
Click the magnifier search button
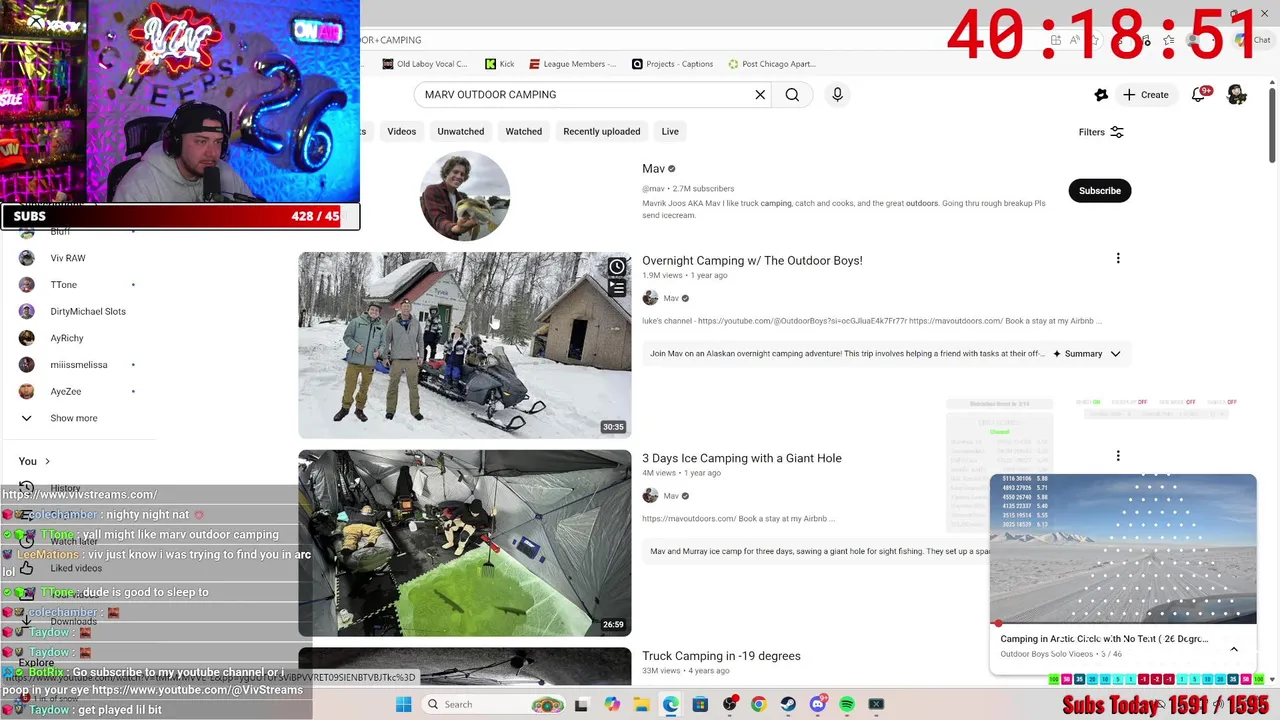click(792, 95)
